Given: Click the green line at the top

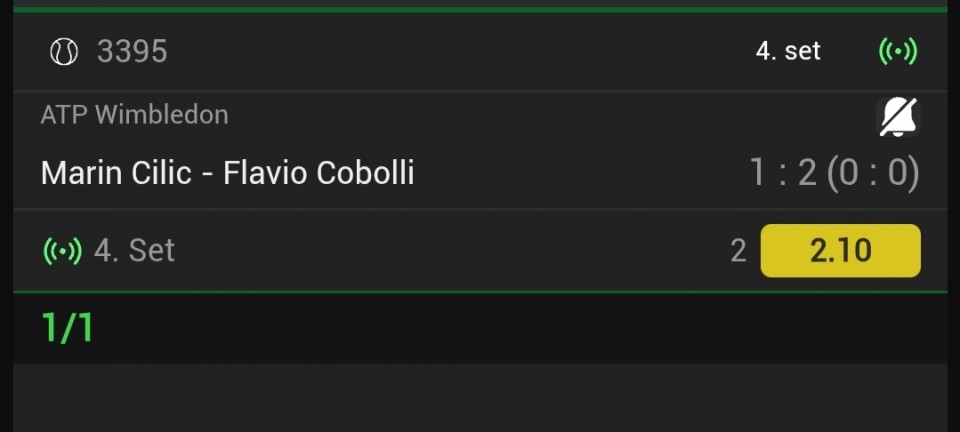Looking at the screenshot, I should tap(480, 9).
